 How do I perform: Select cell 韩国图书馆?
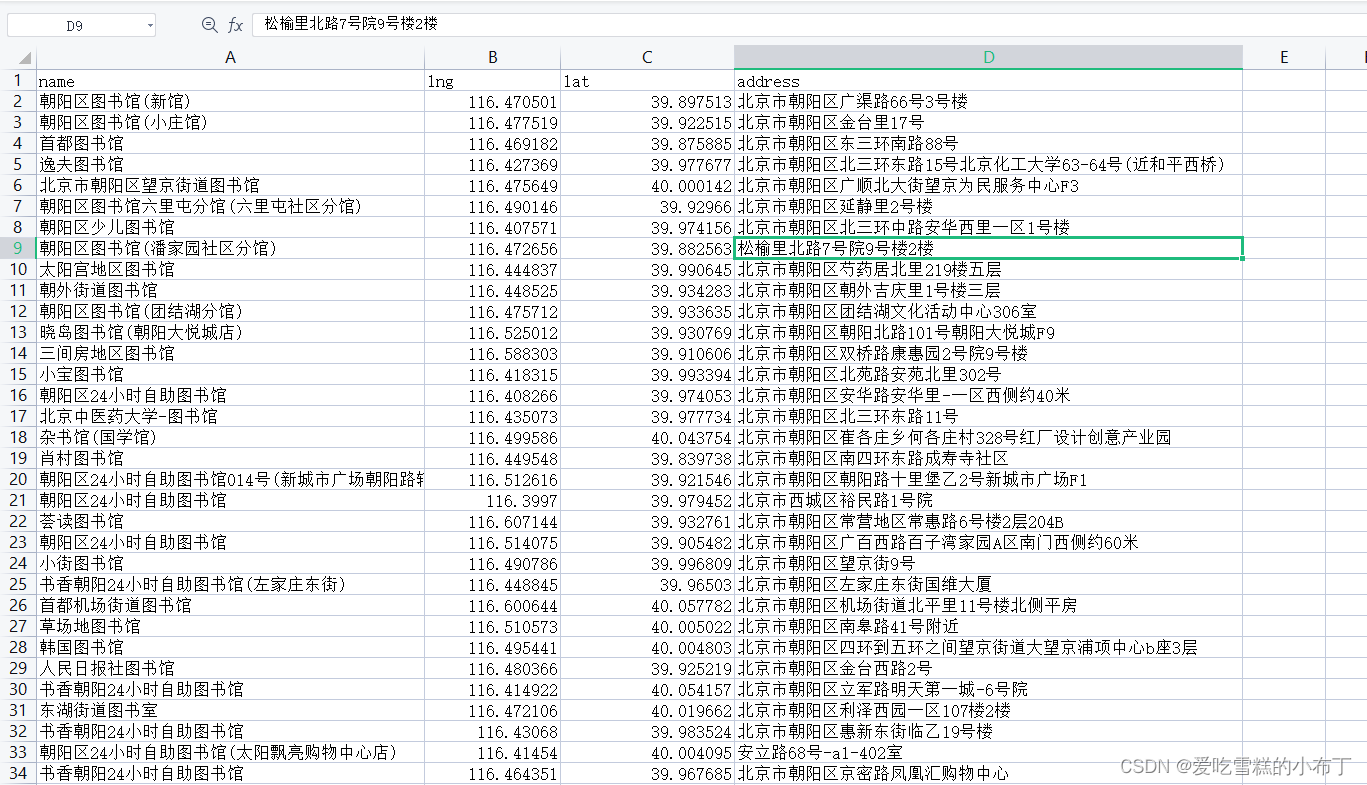(x=230, y=647)
